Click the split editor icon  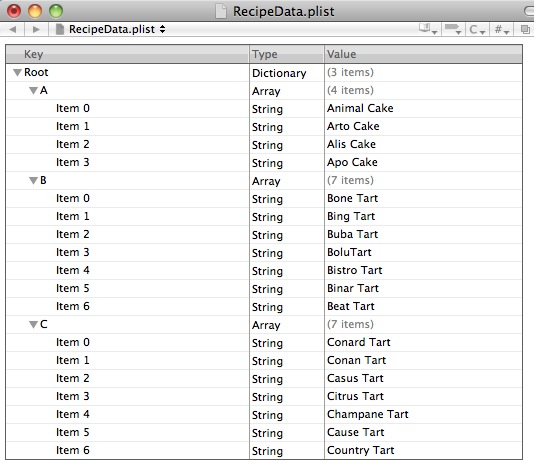(x=525, y=30)
